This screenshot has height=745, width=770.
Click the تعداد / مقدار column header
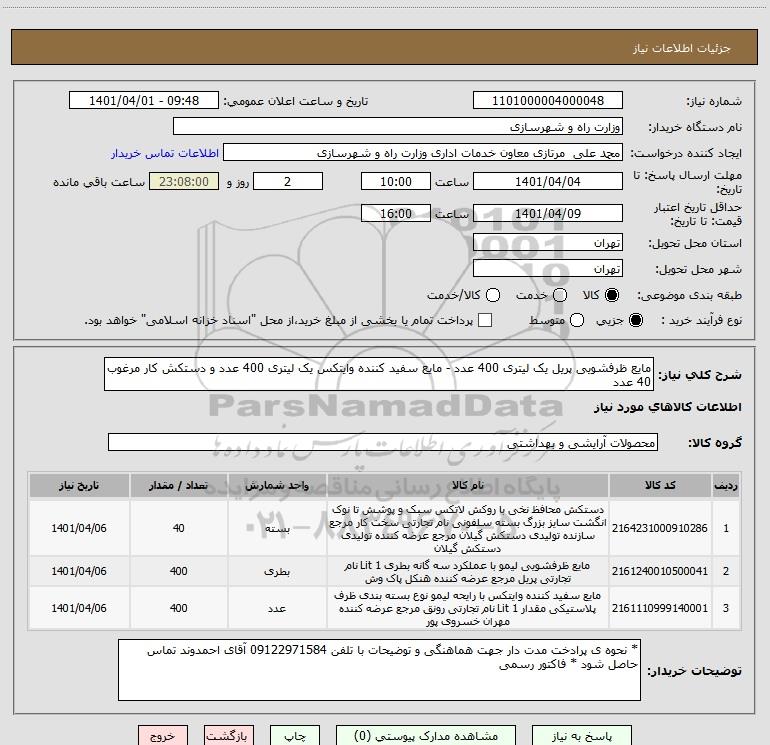179,485
